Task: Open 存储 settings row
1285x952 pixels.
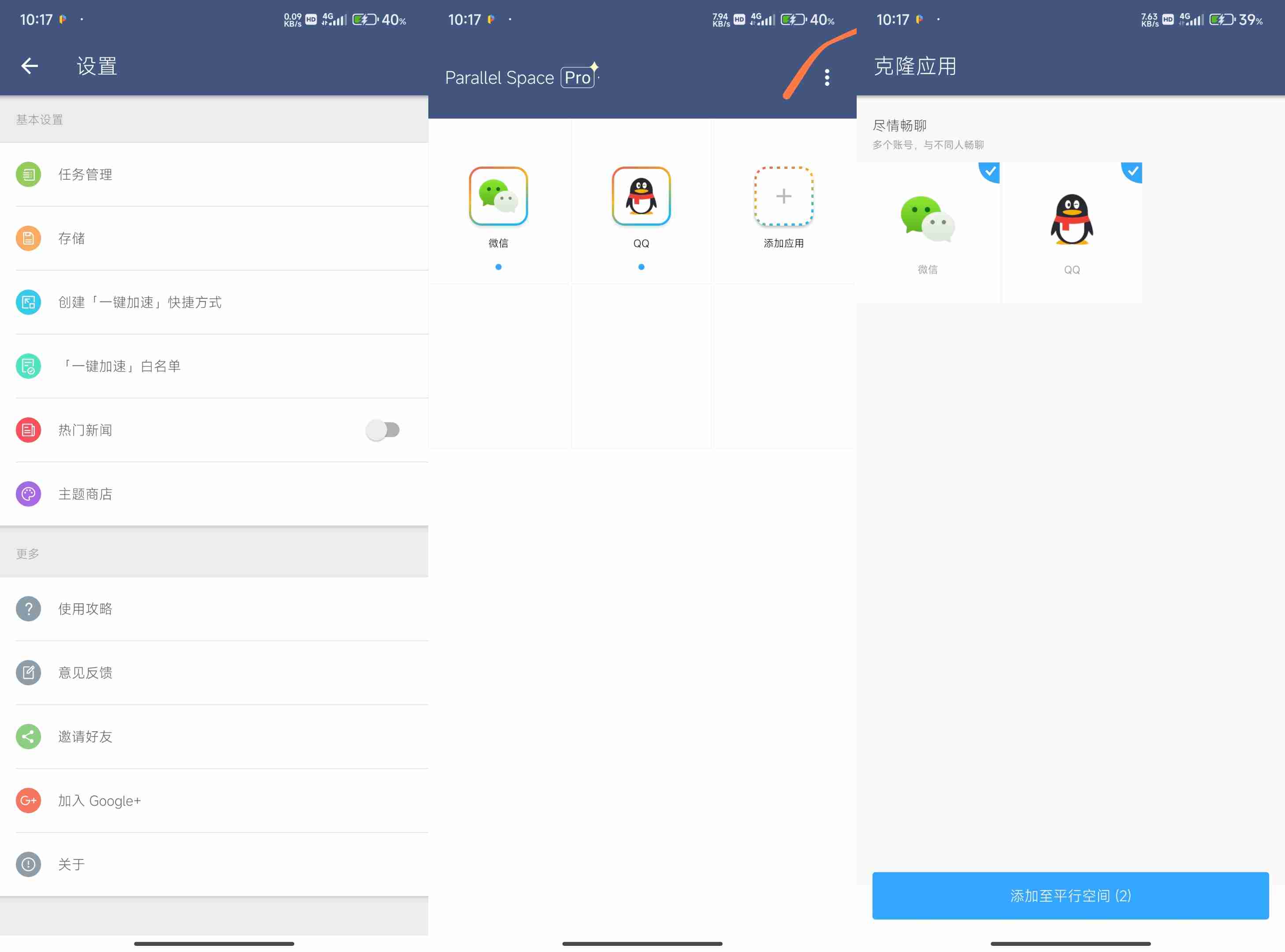Action: [x=214, y=238]
